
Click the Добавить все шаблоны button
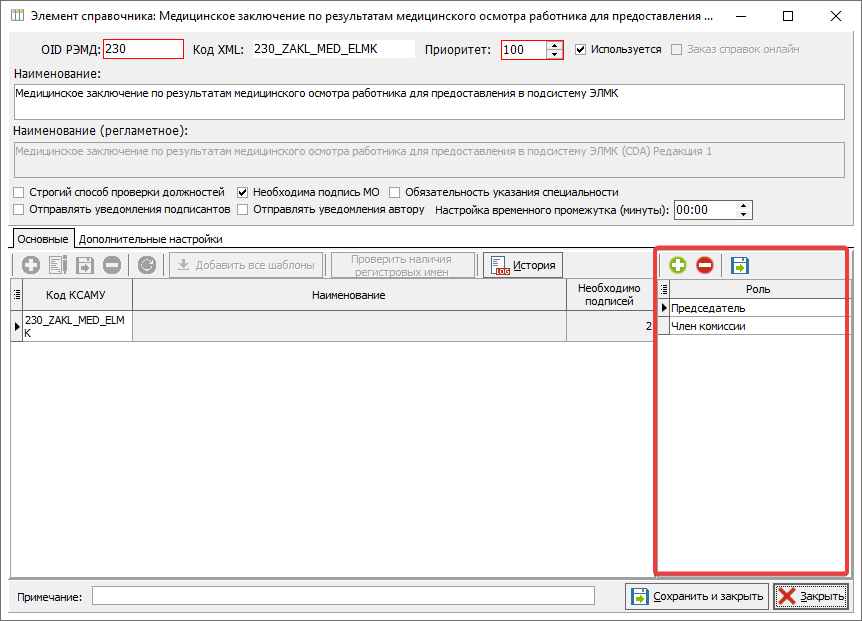click(246, 265)
